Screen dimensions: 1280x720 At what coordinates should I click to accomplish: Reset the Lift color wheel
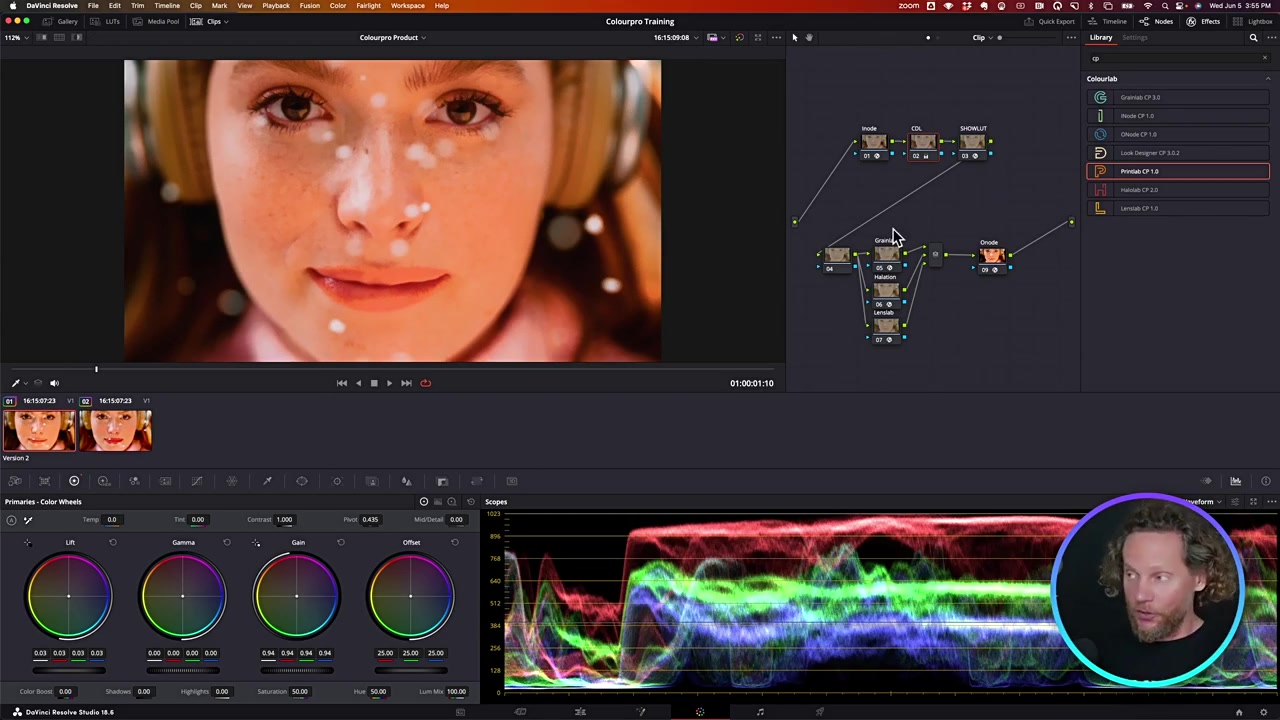tap(112, 542)
